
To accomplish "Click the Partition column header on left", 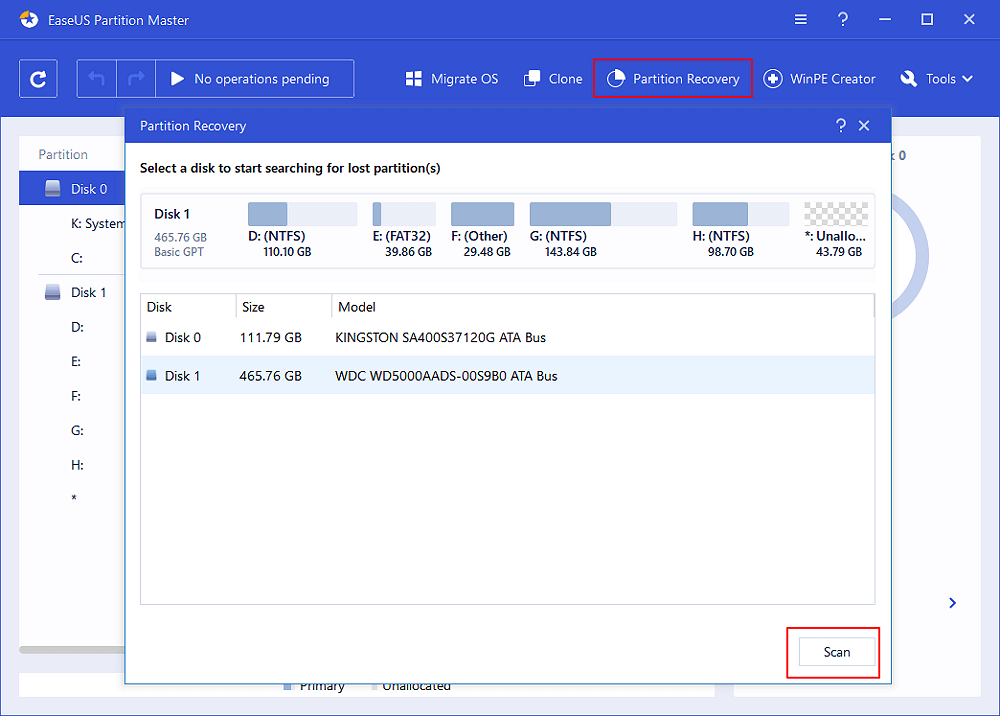I will coord(62,154).
